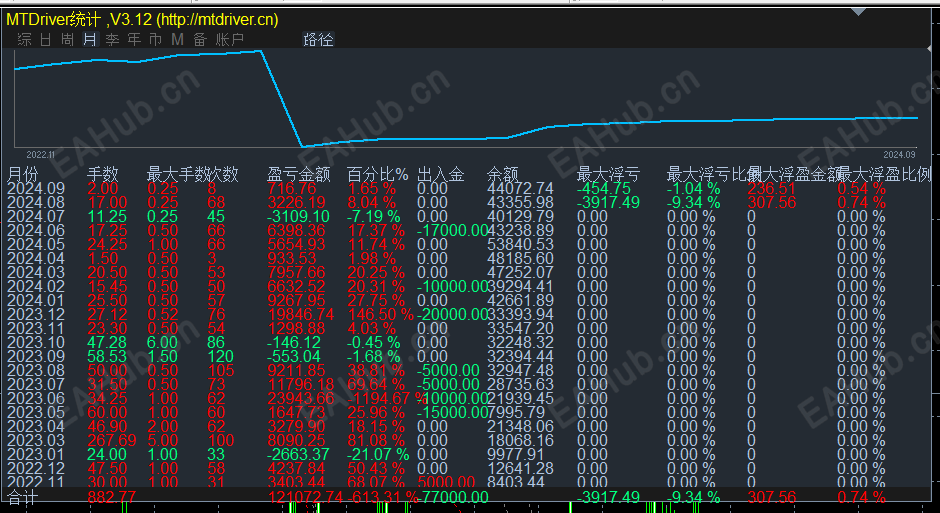
Task: Select the 2024.05 month row label
Action: 36,245
